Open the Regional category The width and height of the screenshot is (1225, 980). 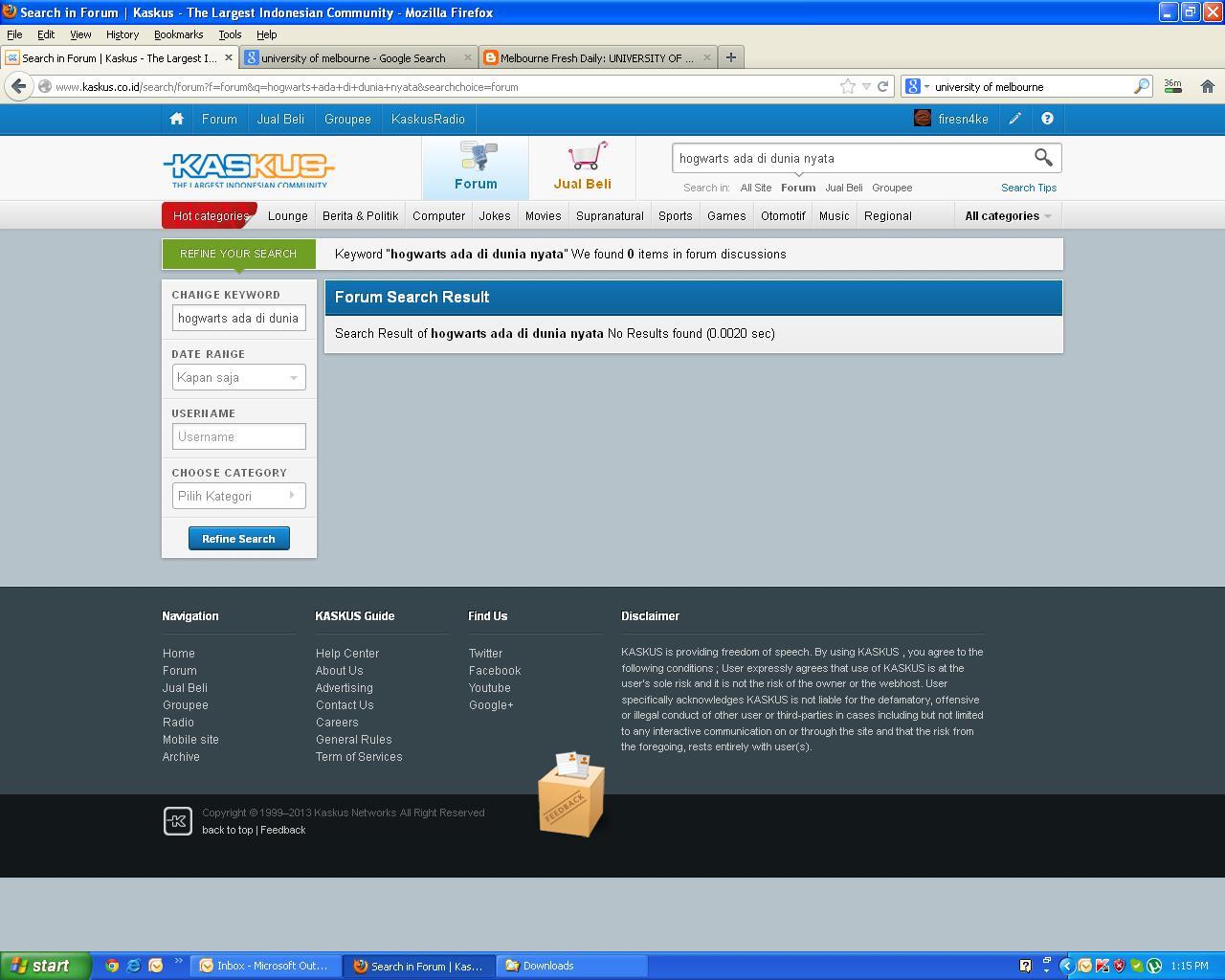[888, 215]
